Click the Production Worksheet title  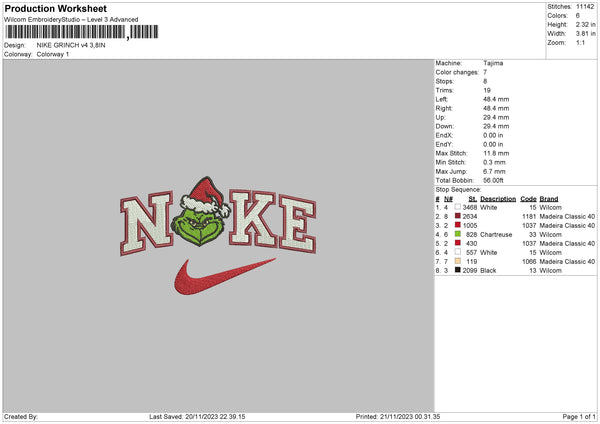point(56,8)
